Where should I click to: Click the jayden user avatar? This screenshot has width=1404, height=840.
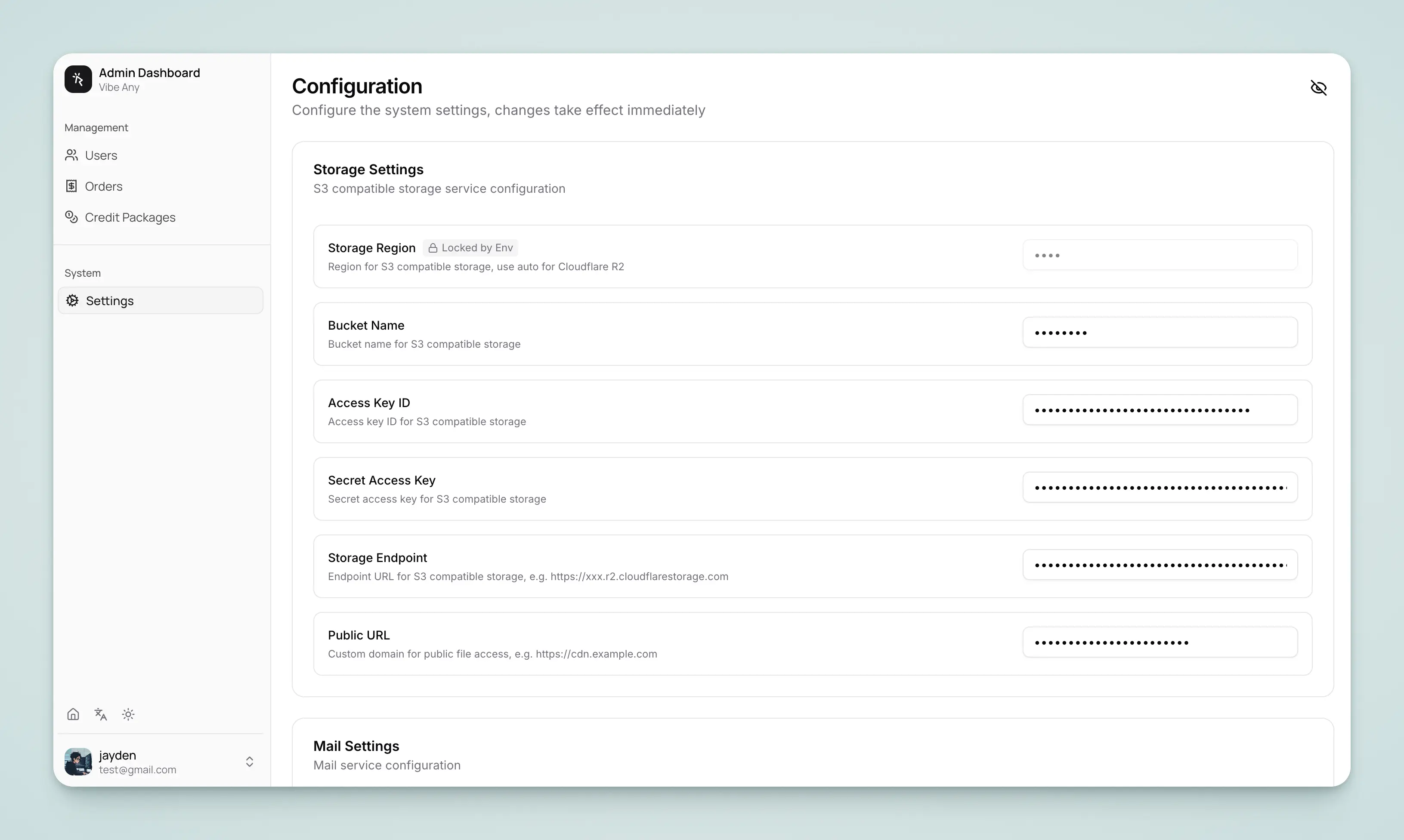point(78,762)
